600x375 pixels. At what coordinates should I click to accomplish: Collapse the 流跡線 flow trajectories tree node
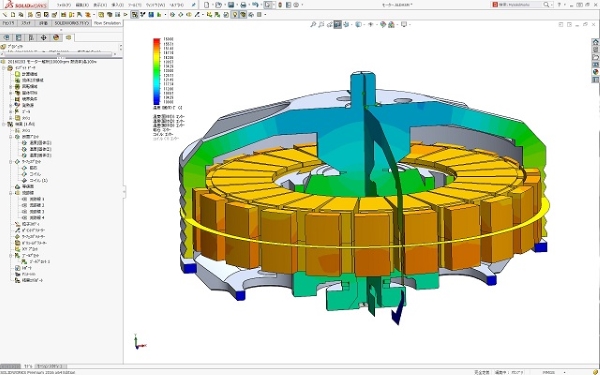11,193
